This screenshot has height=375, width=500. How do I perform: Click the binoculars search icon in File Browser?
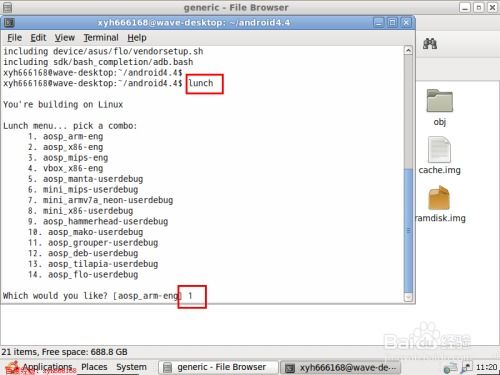430,43
